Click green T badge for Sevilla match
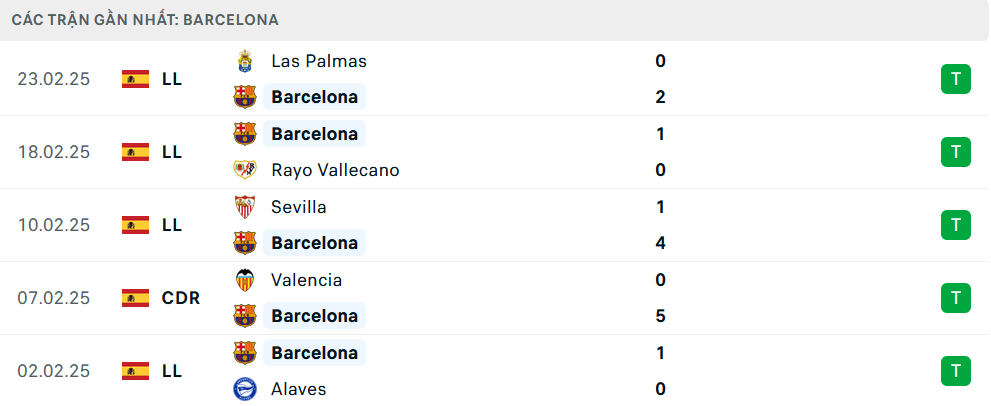991x406 pixels. coord(956,225)
